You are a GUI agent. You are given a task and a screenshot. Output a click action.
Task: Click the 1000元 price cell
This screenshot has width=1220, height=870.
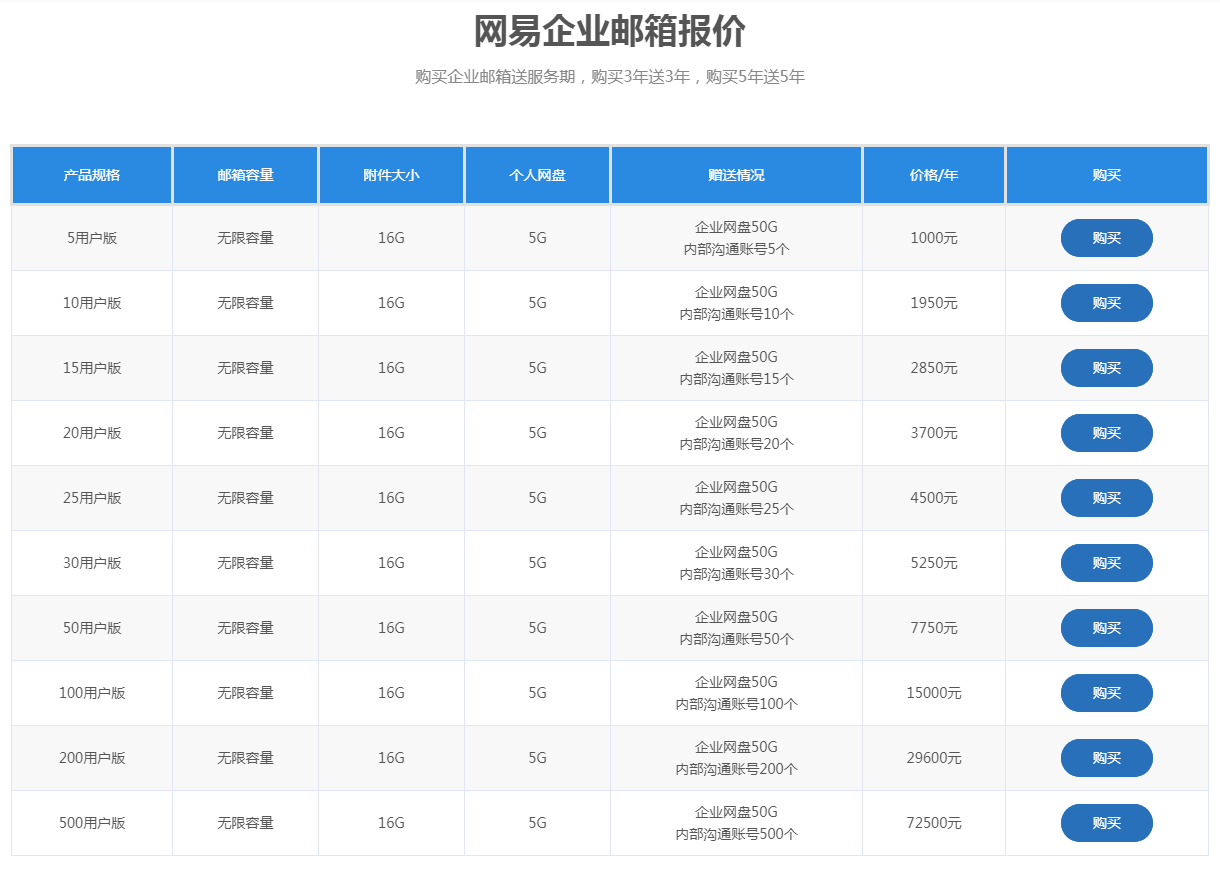click(x=934, y=238)
